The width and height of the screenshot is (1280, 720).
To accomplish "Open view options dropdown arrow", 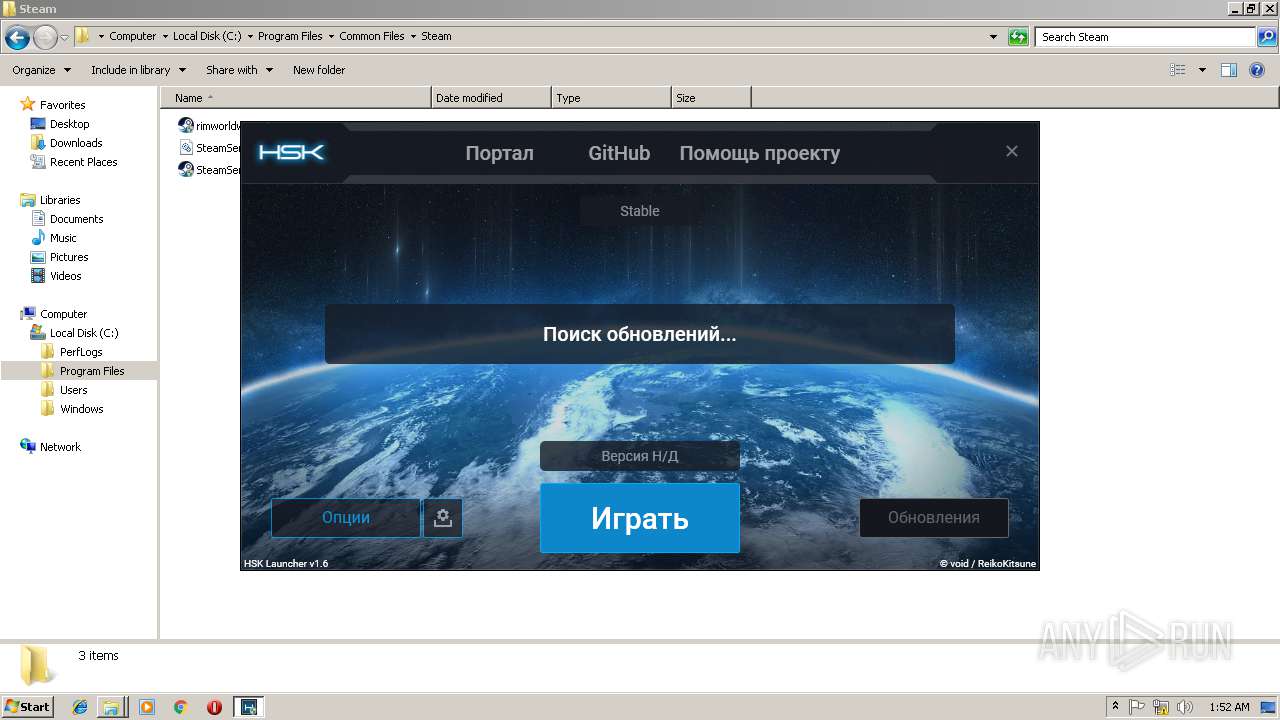I will (1202, 70).
